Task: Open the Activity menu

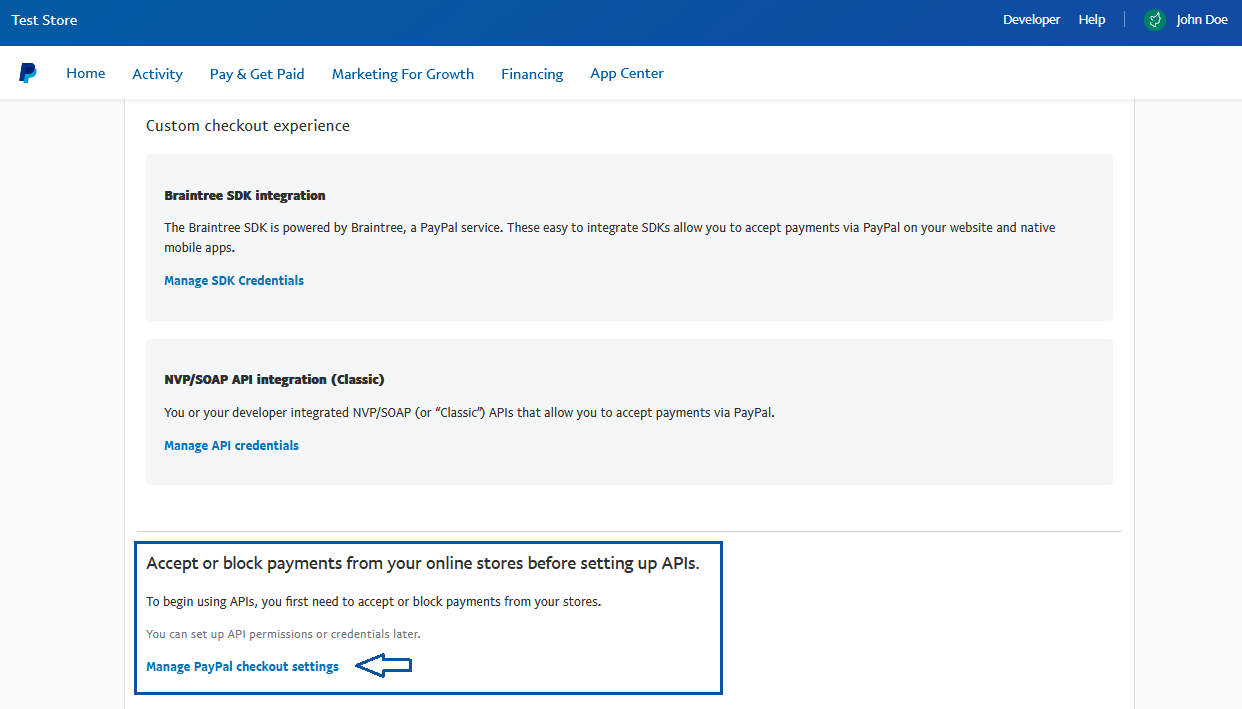Action: pos(157,74)
